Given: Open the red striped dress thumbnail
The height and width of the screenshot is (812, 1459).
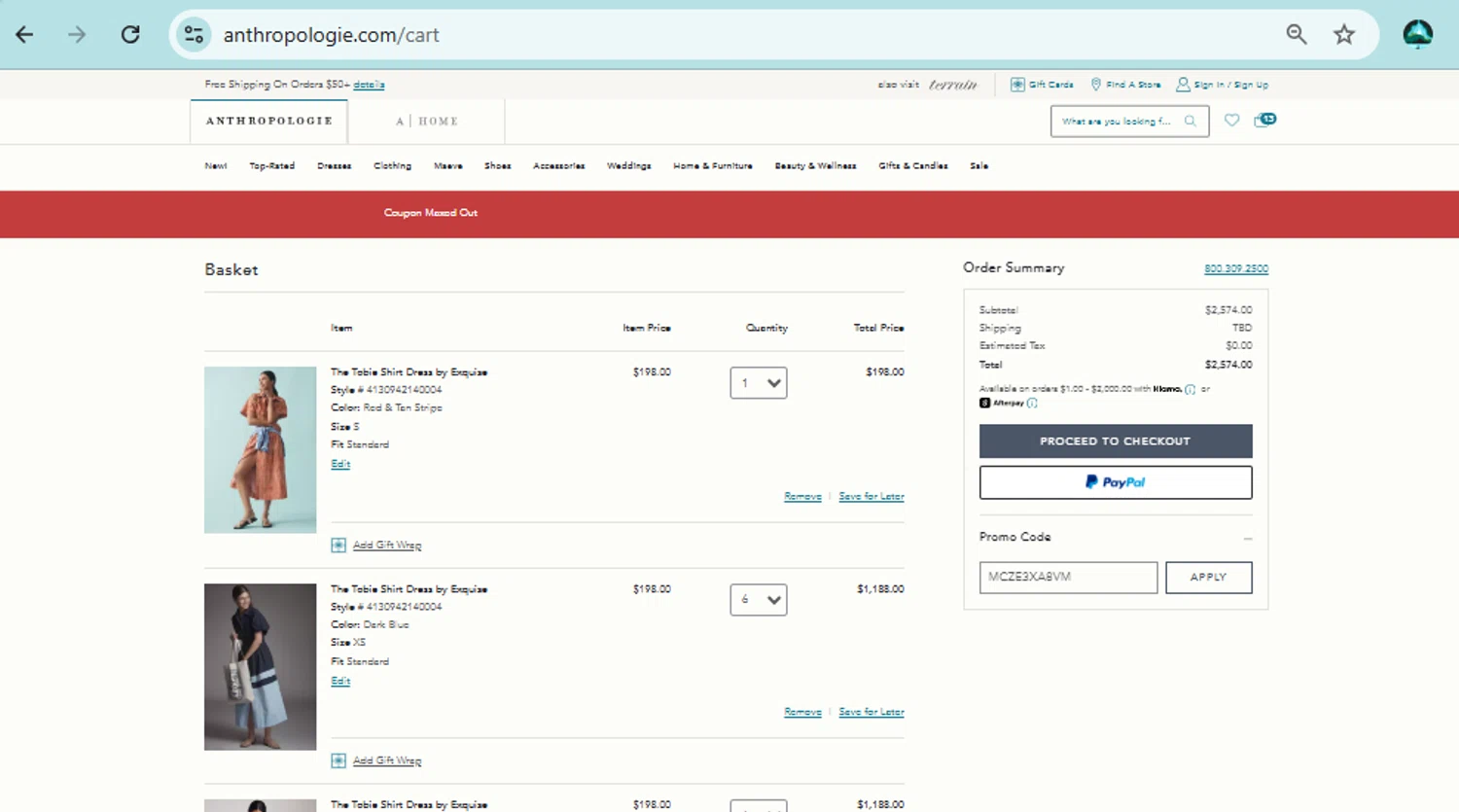Looking at the screenshot, I should (260, 449).
